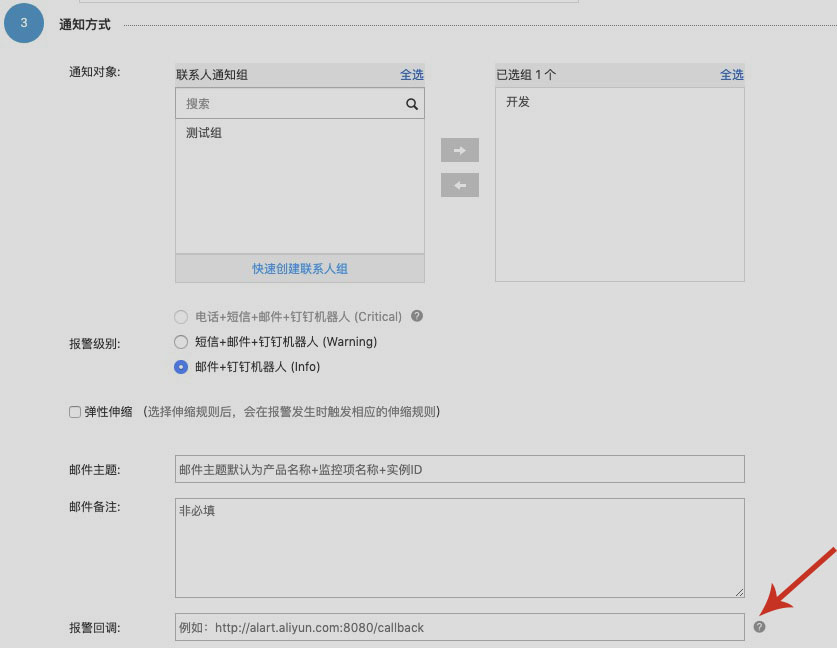This screenshot has width=837, height=648.
Task: Click into the 邮件主题 input field
Action: coord(459,469)
